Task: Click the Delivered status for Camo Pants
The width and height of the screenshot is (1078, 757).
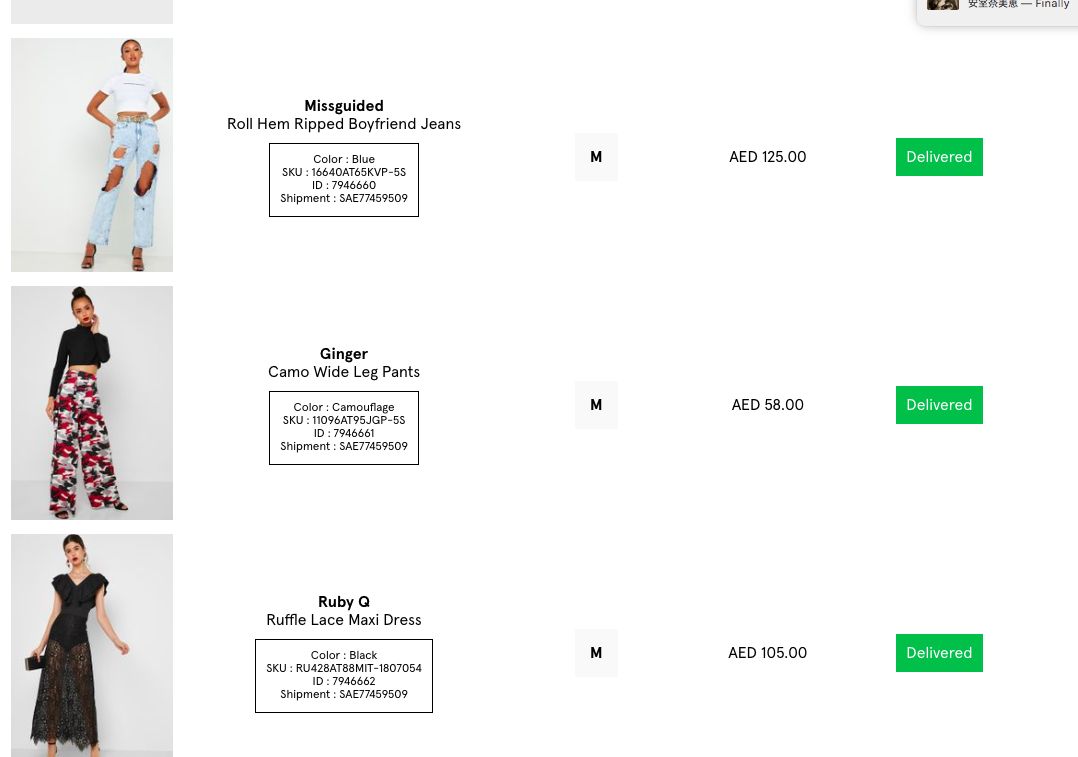Action: [939, 405]
